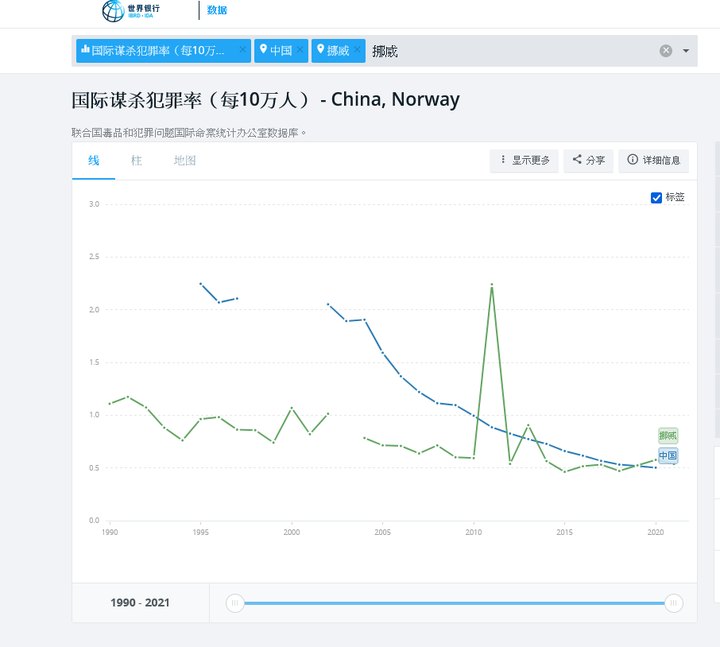Click the left handle of the year range slider

pos(235,603)
